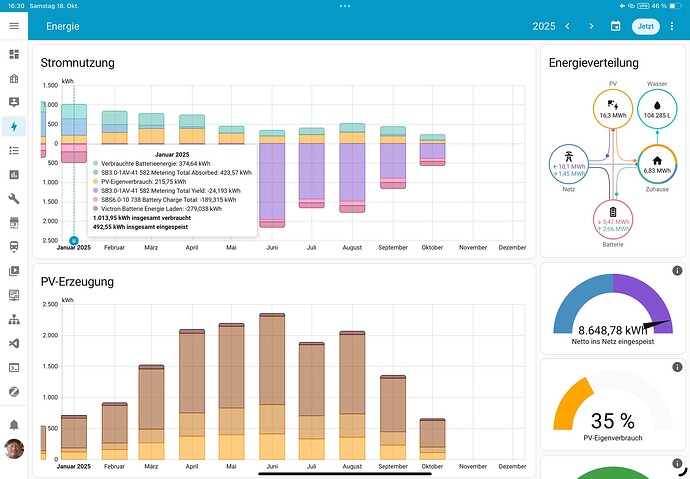Click the Zuhause home node
The image size is (690, 479).
point(657,165)
